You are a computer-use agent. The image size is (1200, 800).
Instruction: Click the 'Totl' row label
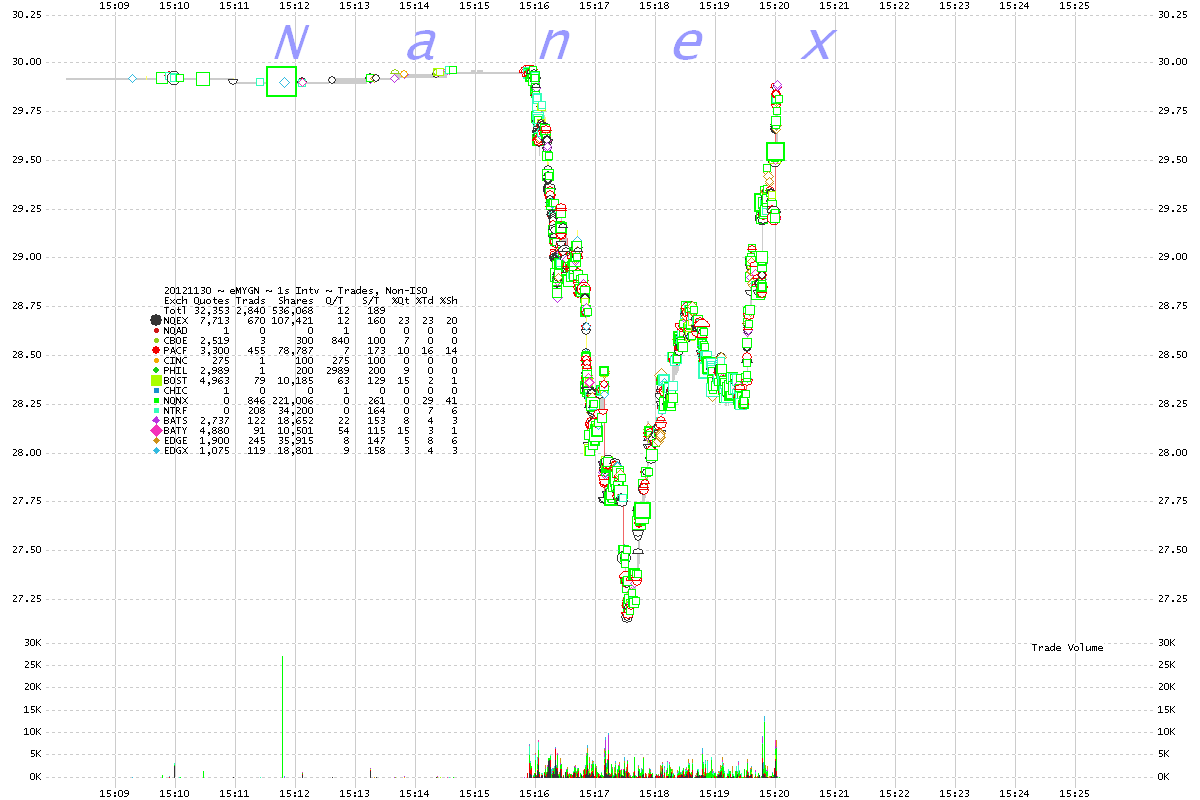point(175,310)
